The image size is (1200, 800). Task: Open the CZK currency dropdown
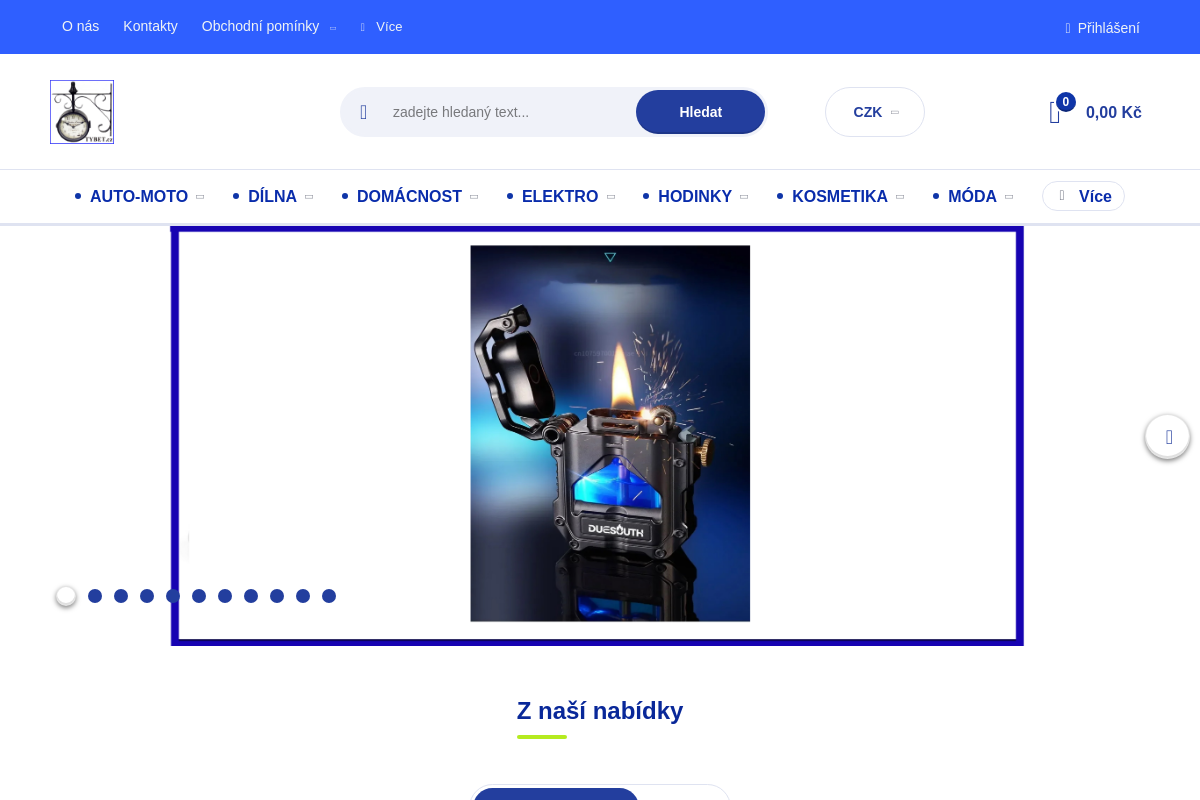pos(875,112)
